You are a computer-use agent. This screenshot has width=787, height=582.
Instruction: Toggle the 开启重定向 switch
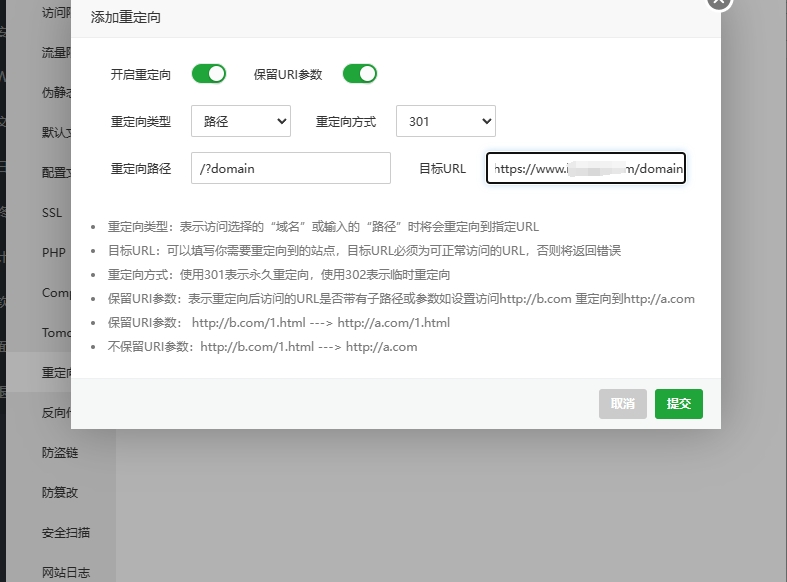pyautogui.click(x=209, y=74)
